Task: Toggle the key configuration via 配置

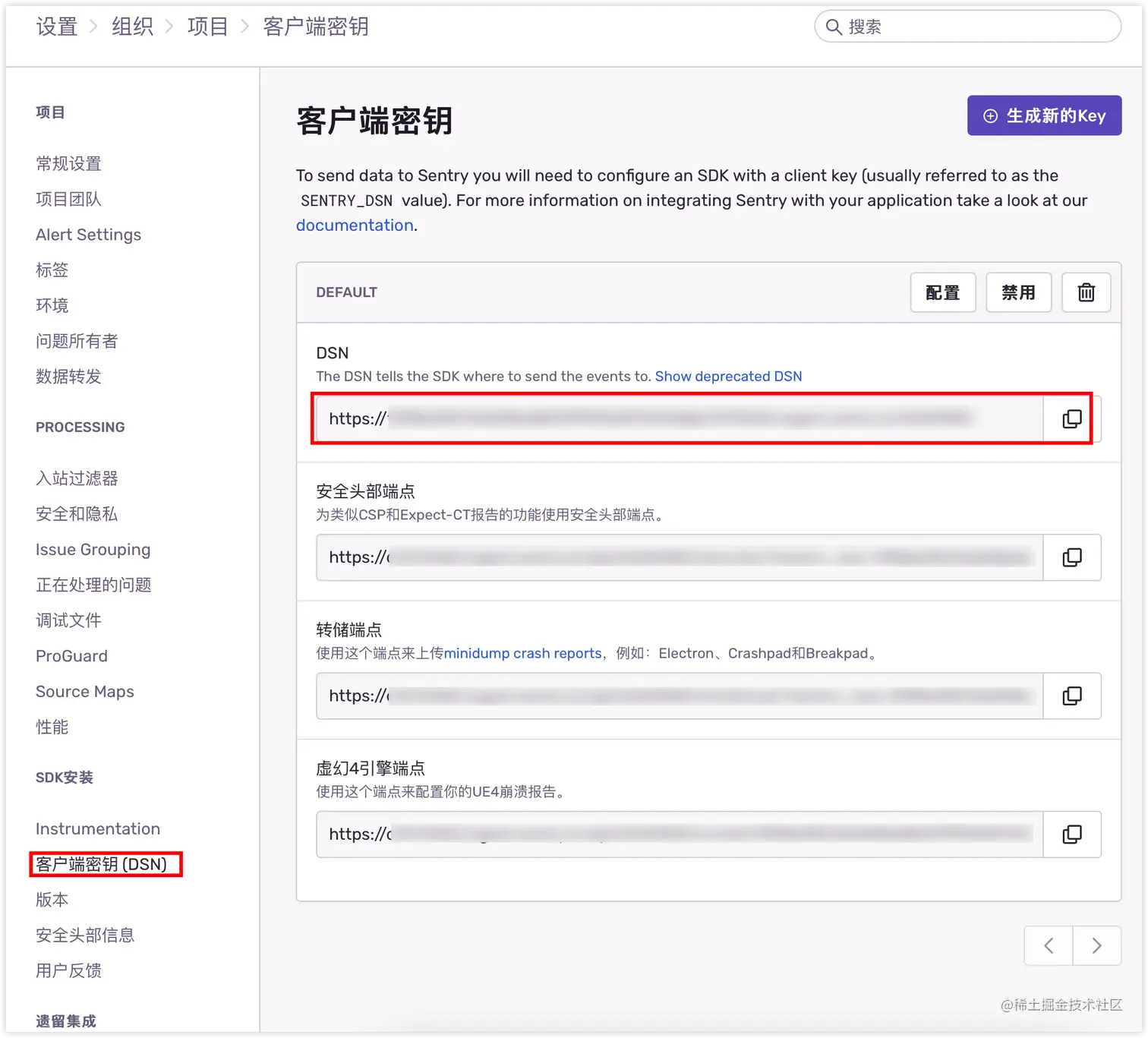Action: point(943,292)
